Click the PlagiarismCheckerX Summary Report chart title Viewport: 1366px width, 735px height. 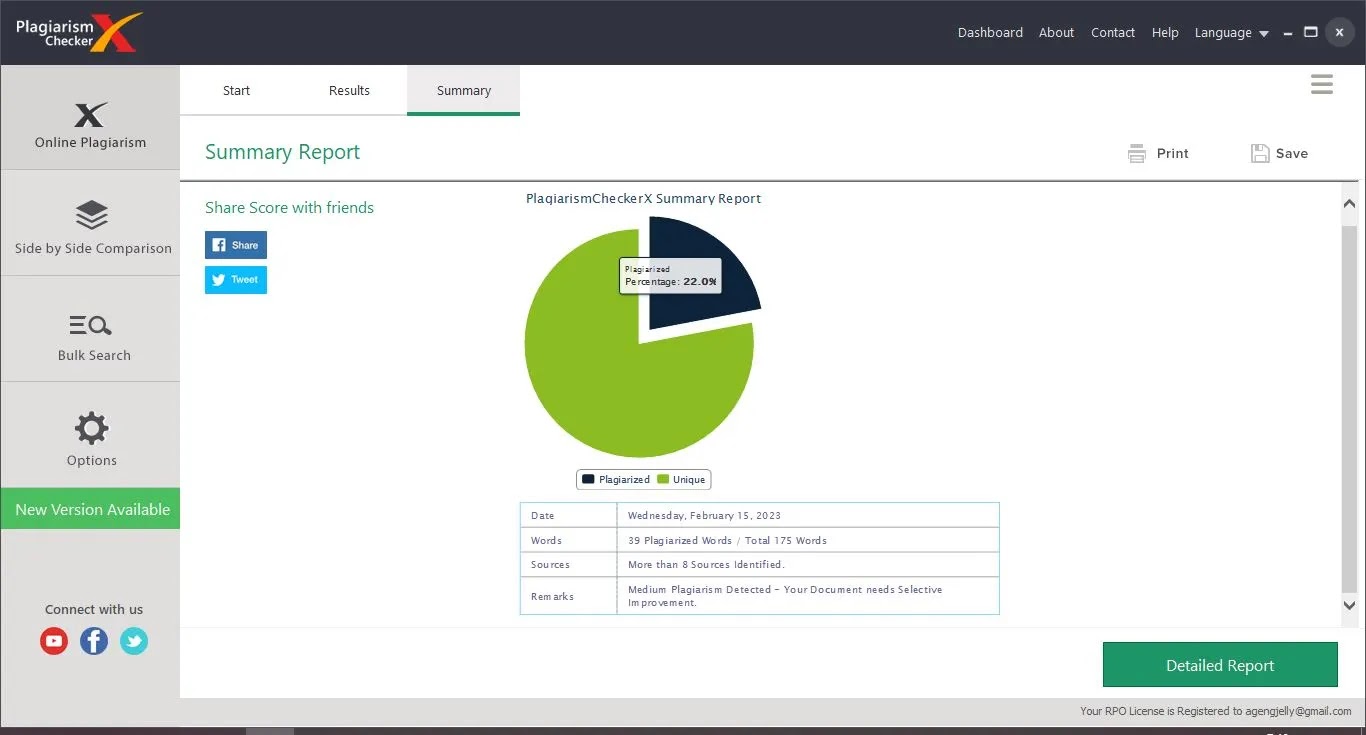coord(643,198)
